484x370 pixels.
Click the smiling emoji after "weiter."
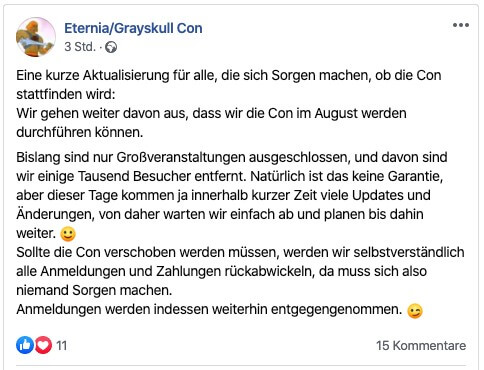point(68,234)
